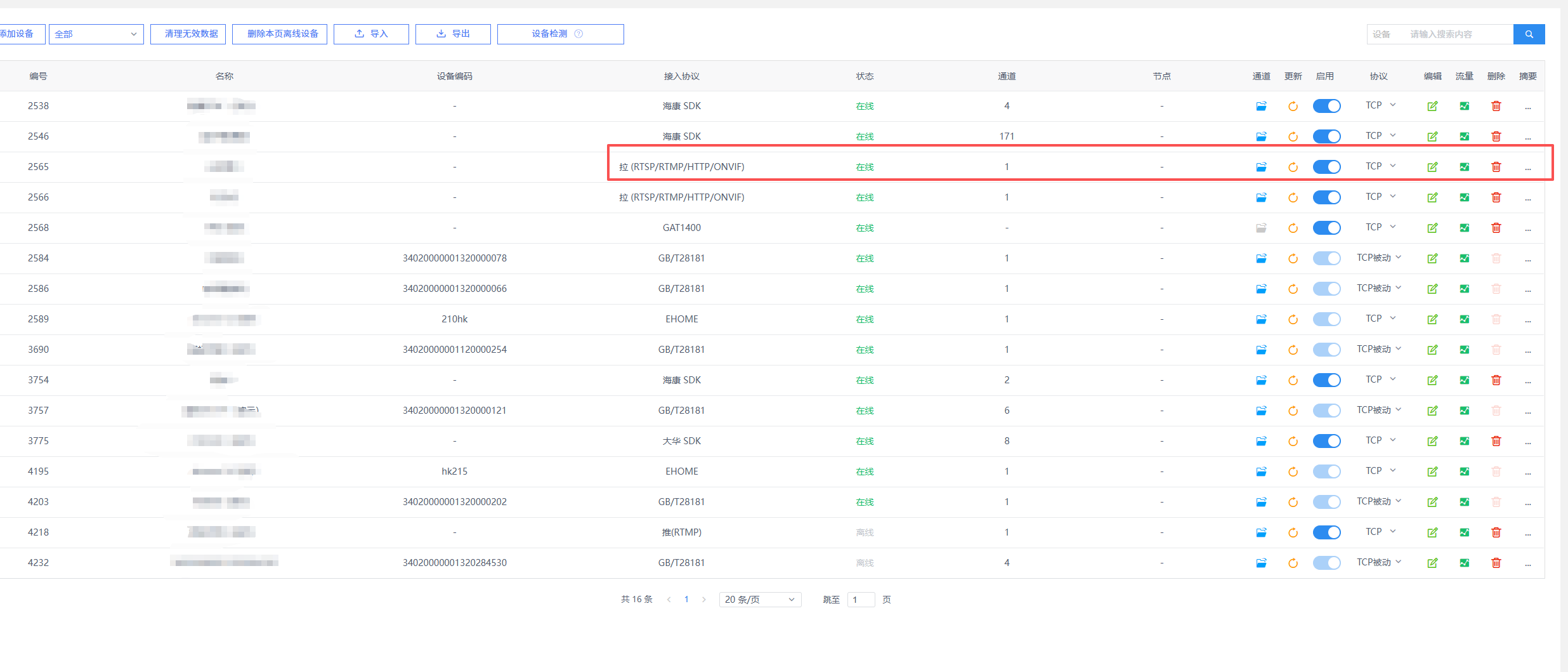Delete device 2568 with the trash icon
The image size is (1568, 672).
tap(1496, 228)
